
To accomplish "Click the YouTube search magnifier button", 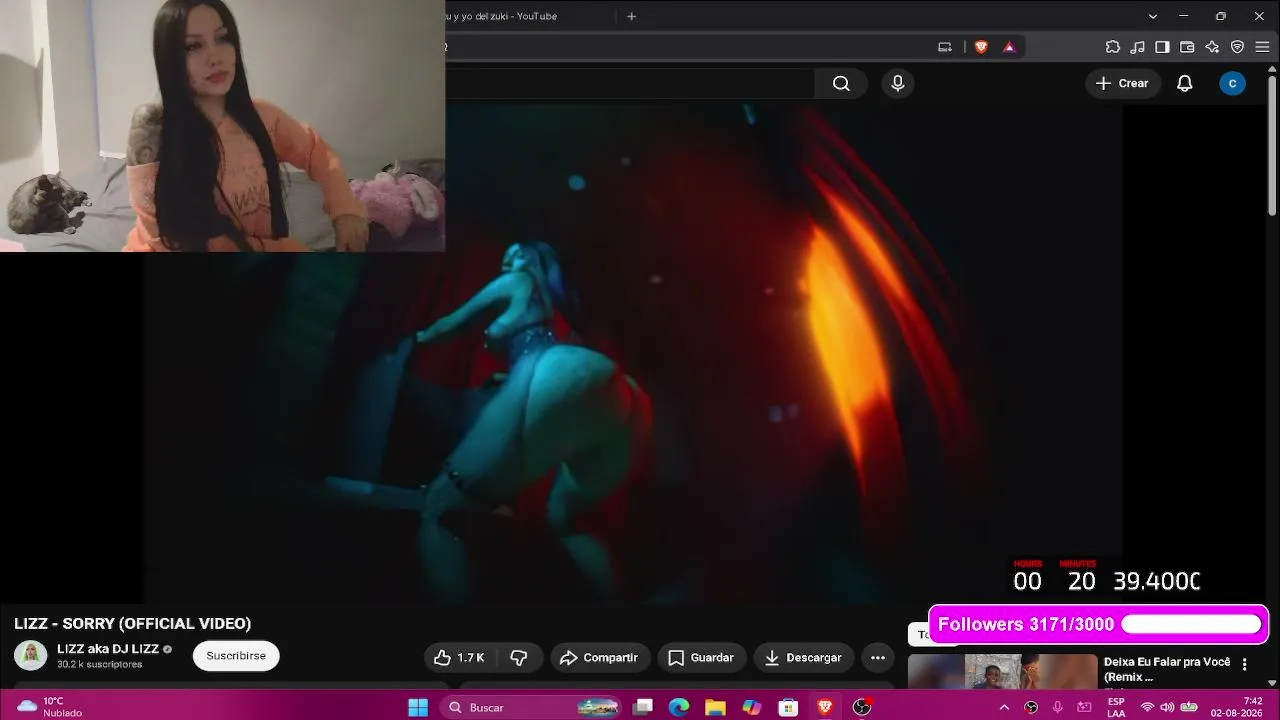I will (x=841, y=84).
